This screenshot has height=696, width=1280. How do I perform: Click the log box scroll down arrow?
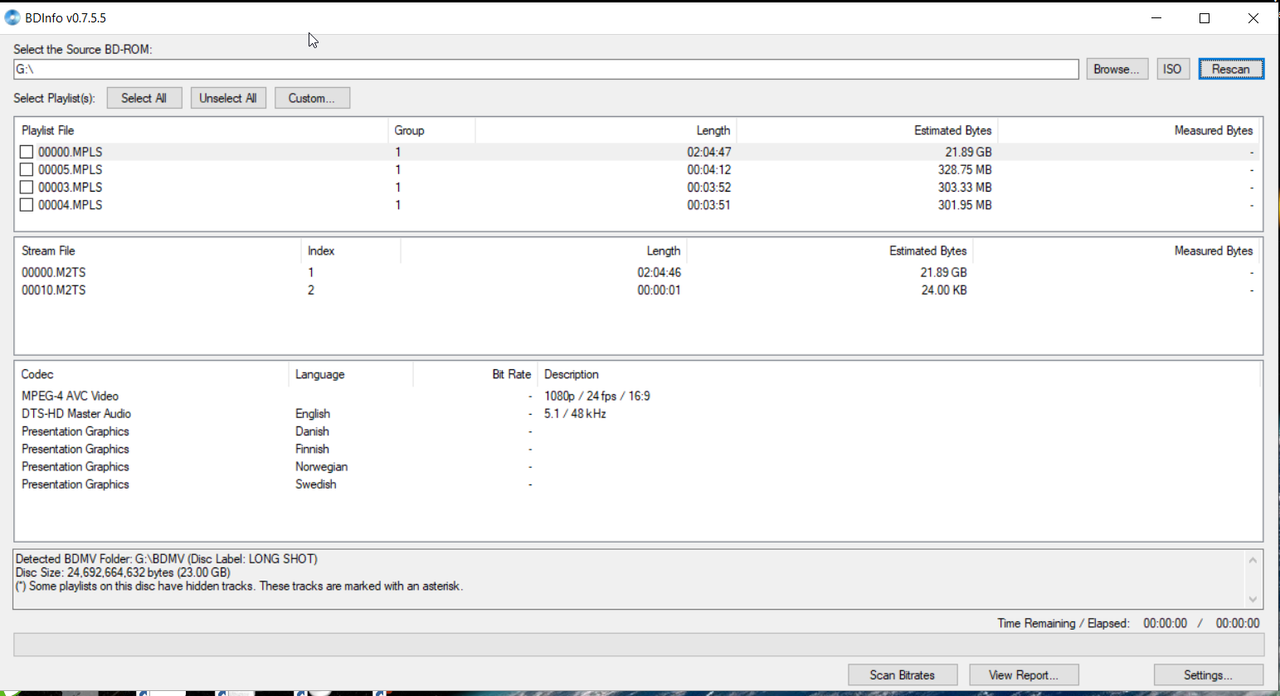point(1253,599)
